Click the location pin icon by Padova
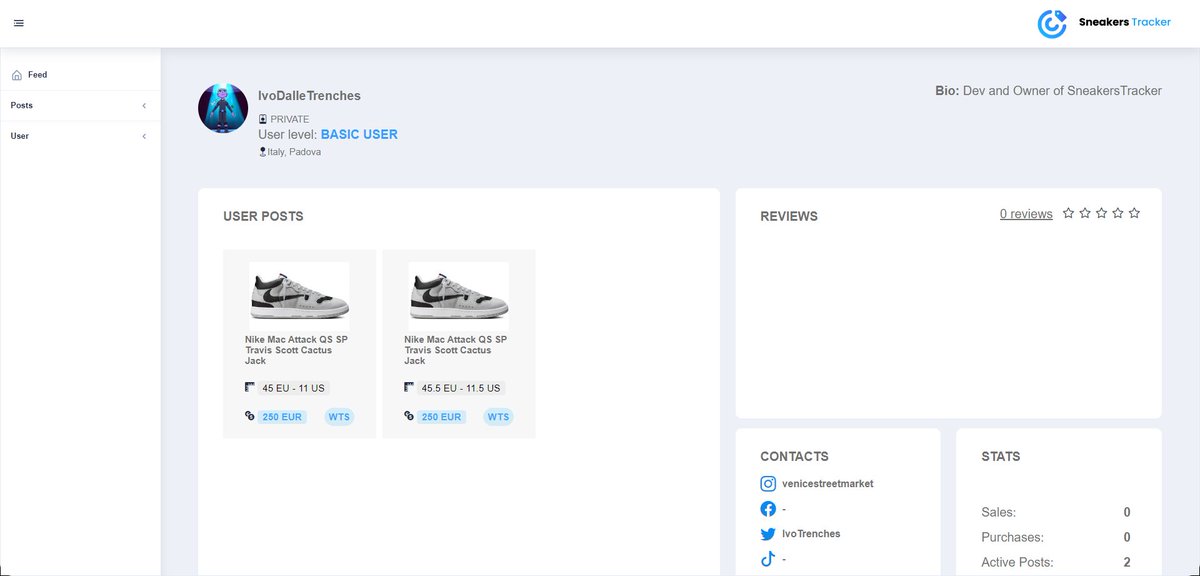Screen dimensions: 1200x576 (262, 152)
